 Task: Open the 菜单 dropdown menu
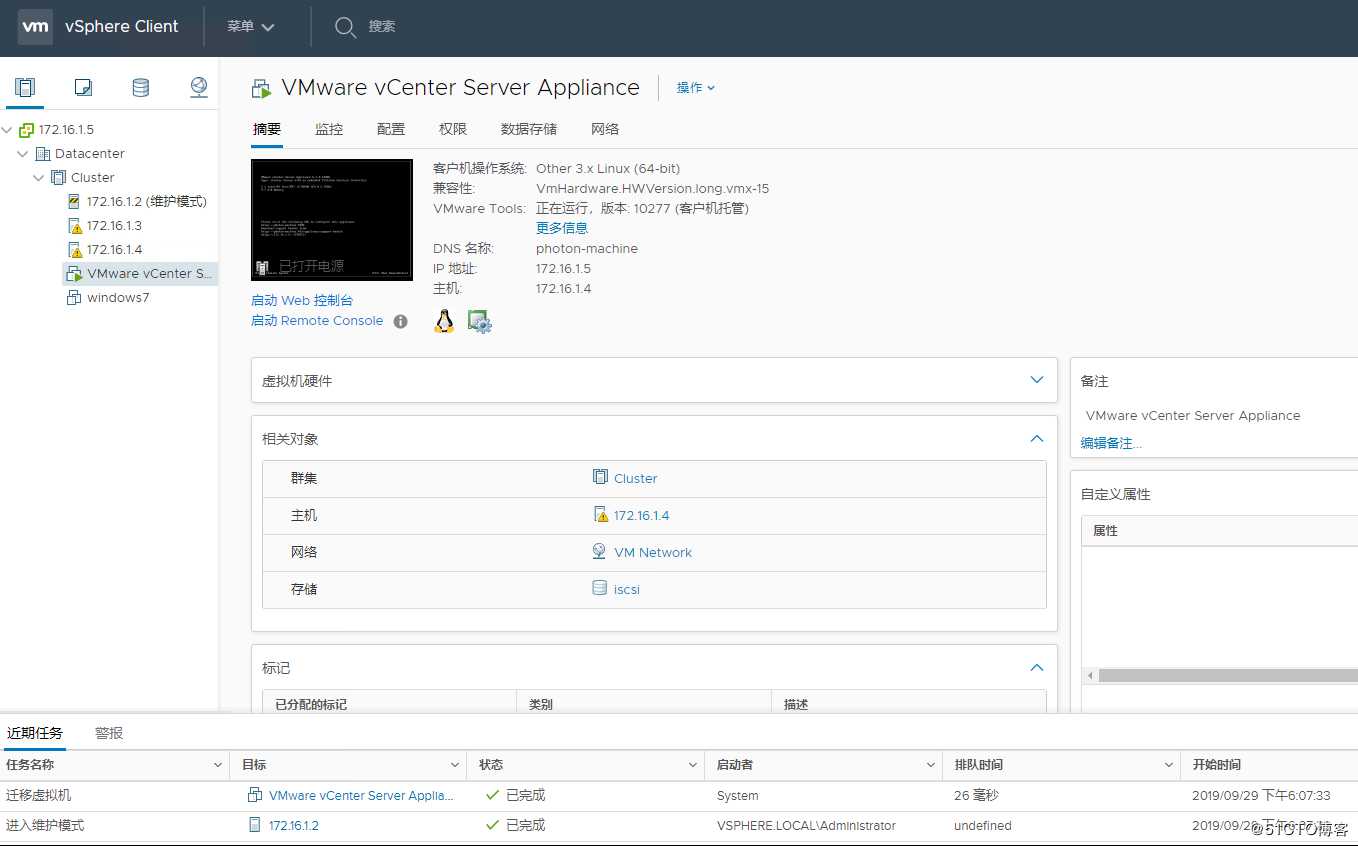coord(250,27)
